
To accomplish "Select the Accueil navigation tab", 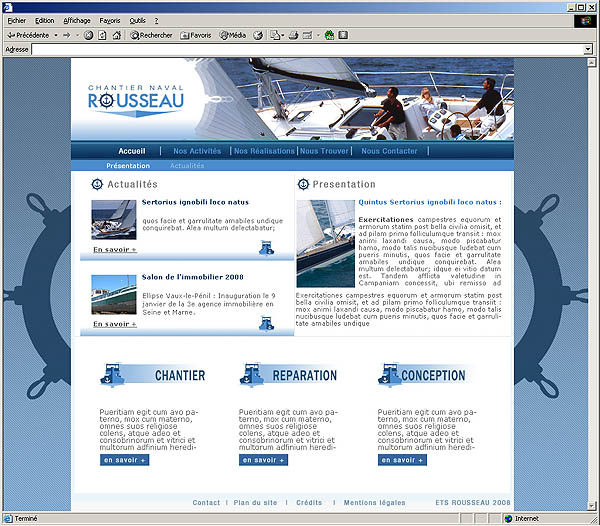I will coord(132,151).
